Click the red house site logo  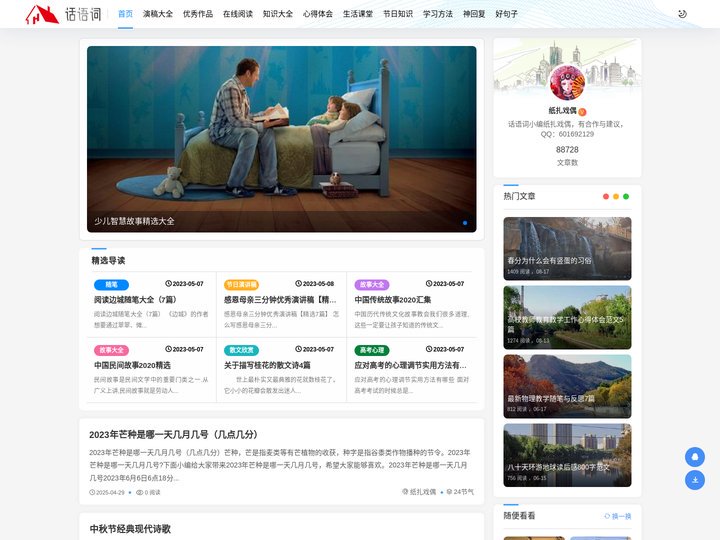point(42,14)
